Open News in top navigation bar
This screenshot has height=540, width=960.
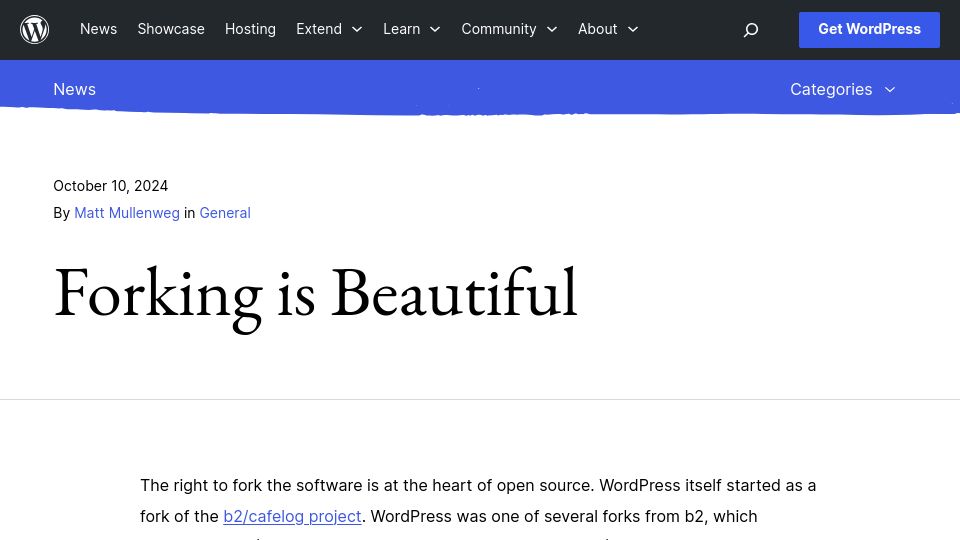98,29
